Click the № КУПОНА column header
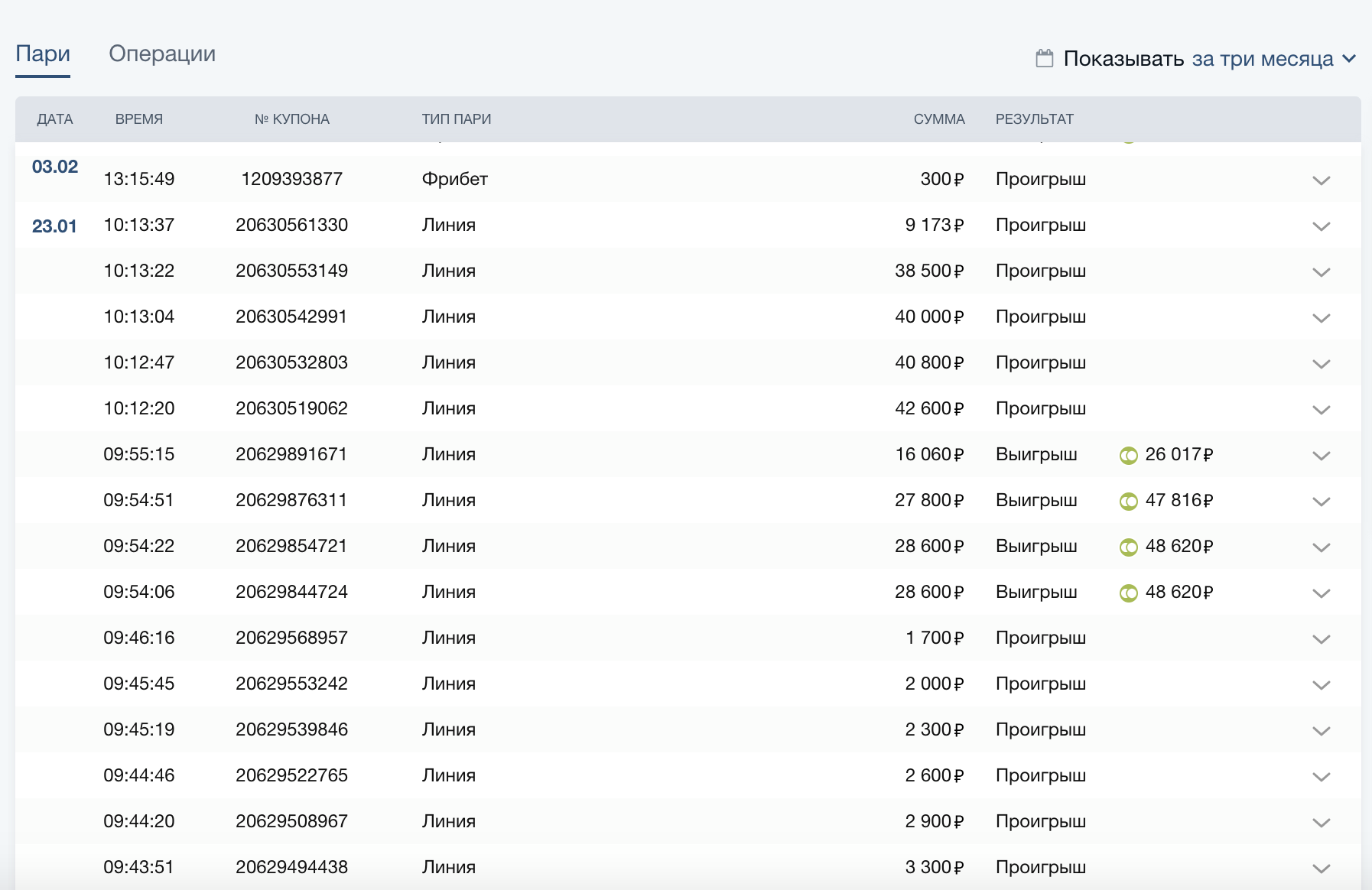This screenshot has height=890, width=1372. [x=291, y=119]
